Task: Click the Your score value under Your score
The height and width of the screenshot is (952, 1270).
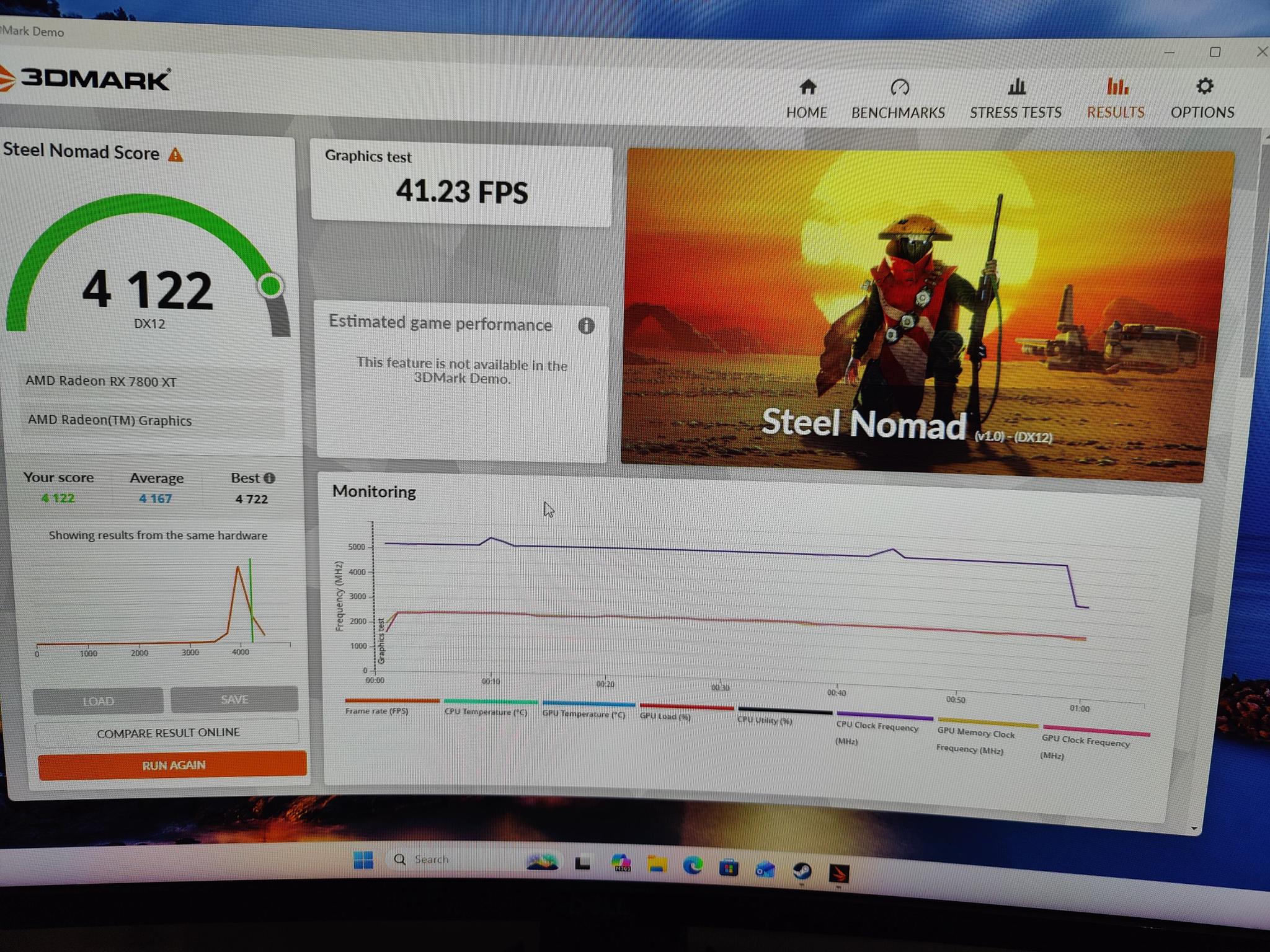Action: pyautogui.click(x=58, y=498)
